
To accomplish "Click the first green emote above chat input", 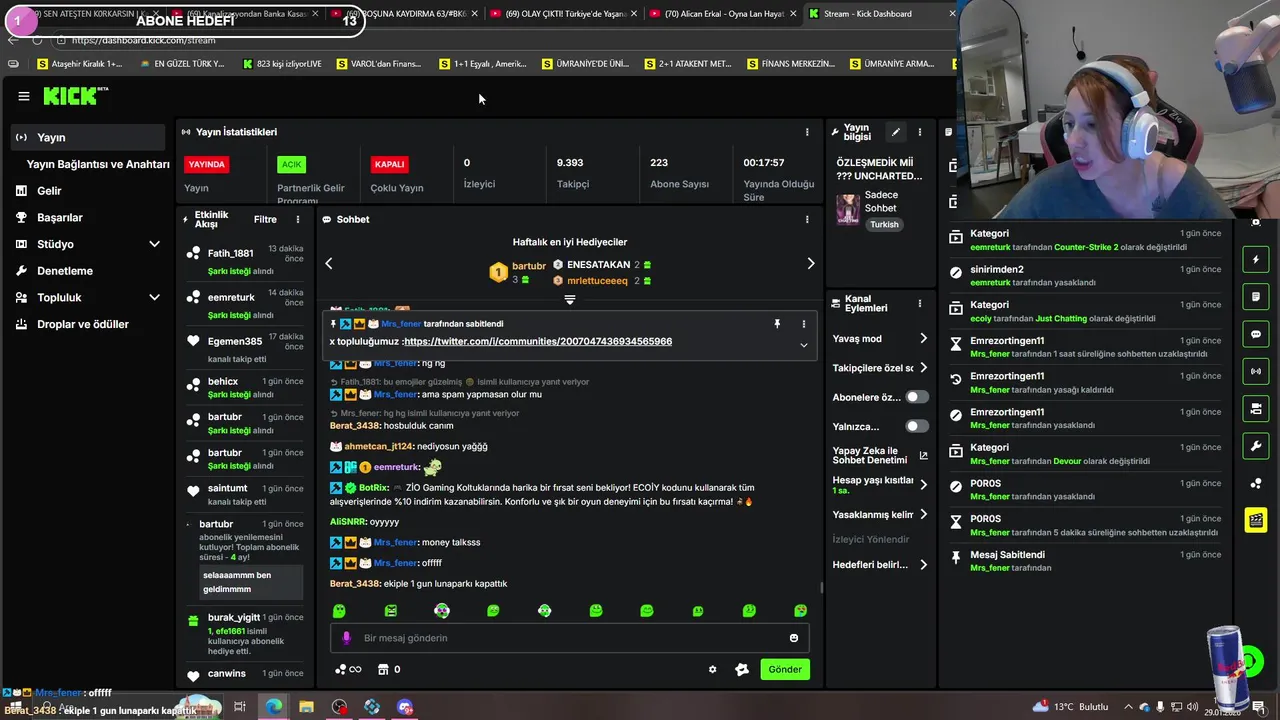I will [x=339, y=610].
